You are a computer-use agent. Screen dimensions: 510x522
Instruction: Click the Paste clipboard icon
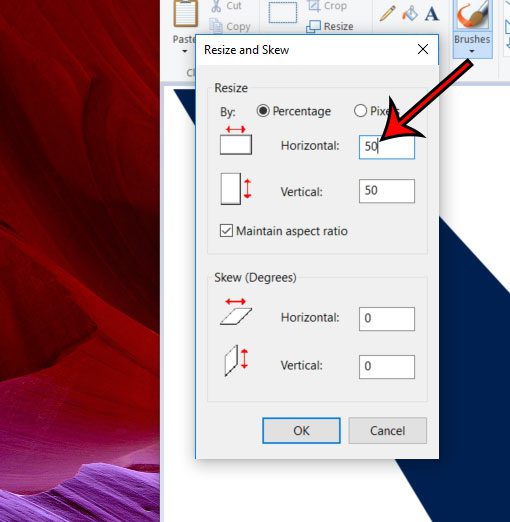click(x=186, y=13)
